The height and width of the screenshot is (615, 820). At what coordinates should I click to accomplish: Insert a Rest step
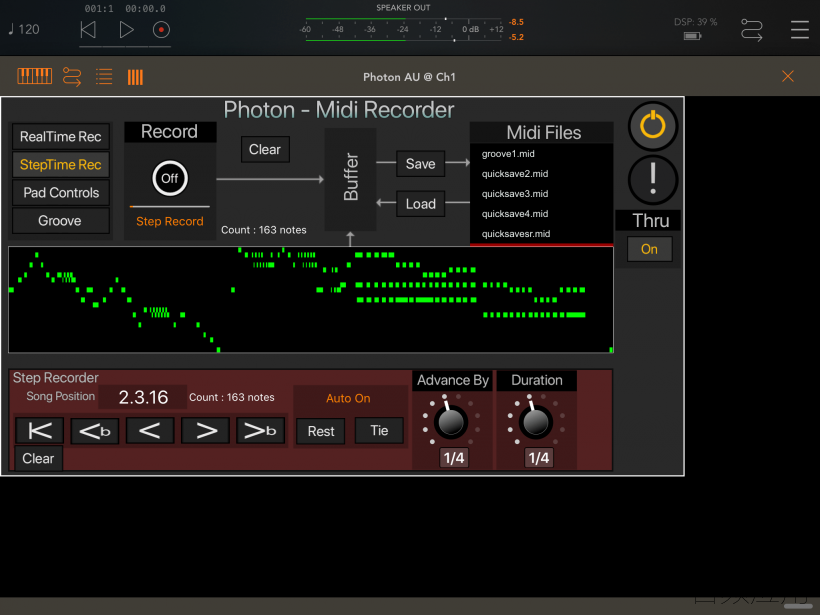pyautogui.click(x=321, y=431)
